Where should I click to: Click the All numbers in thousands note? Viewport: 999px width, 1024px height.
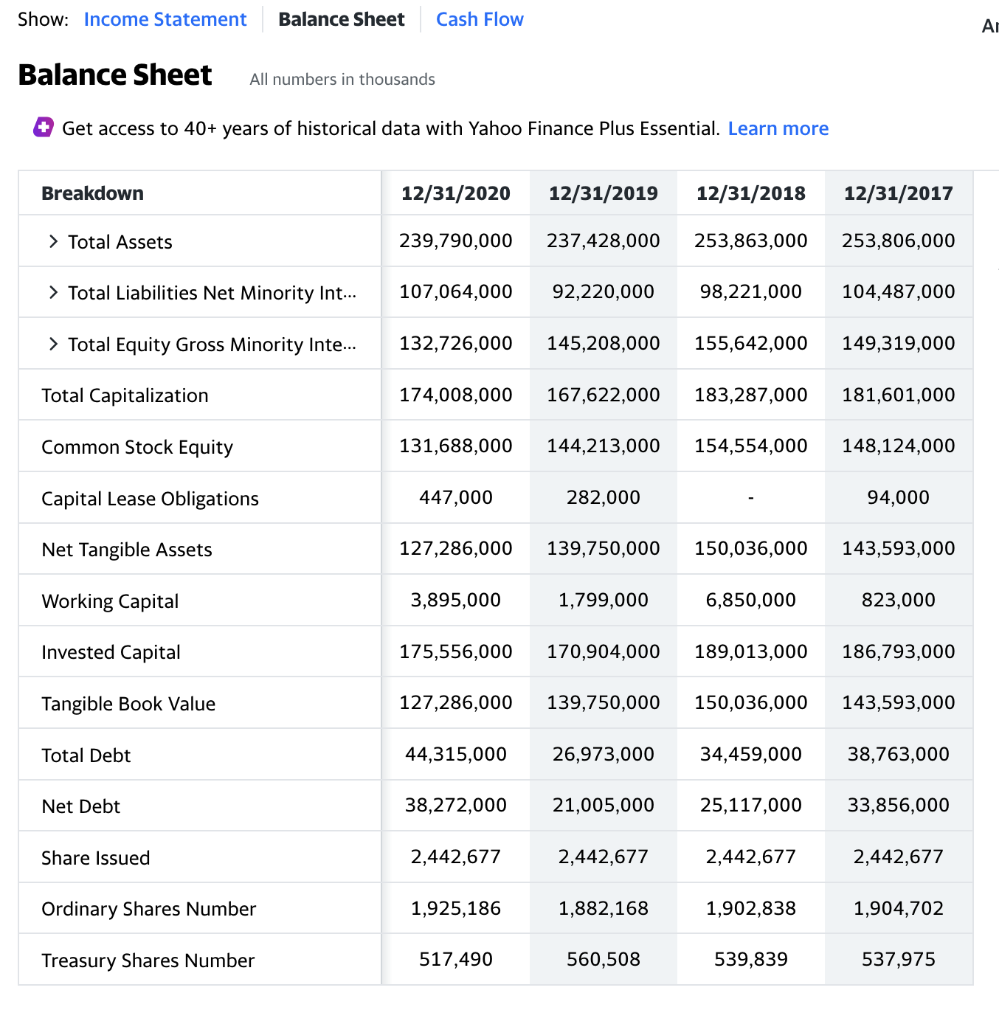(342, 80)
